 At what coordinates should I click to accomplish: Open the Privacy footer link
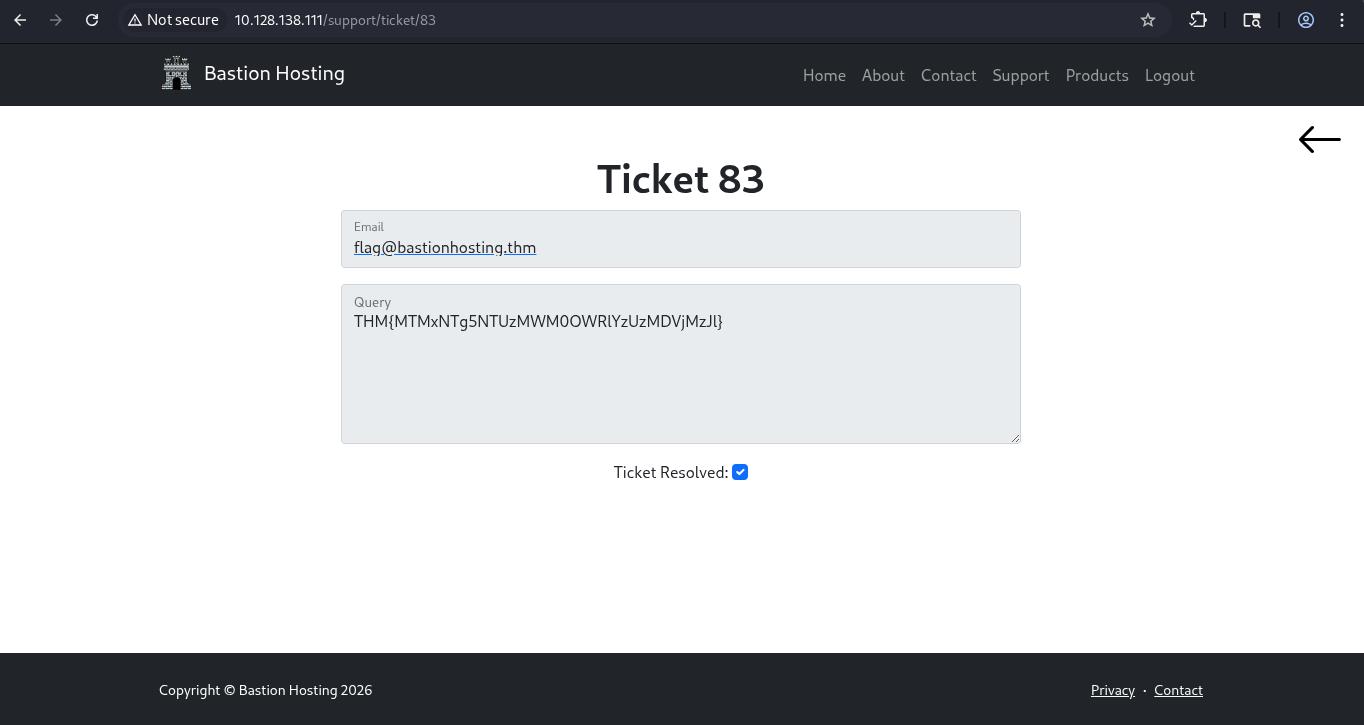pos(1112,690)
